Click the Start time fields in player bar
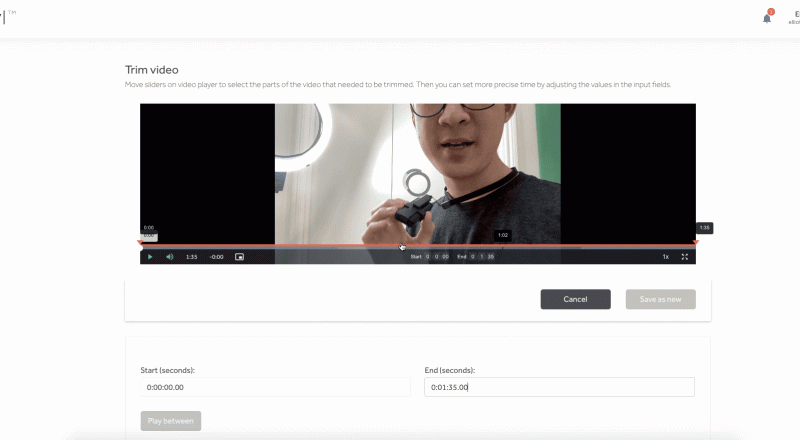This screenshot has height=440, width=800. (431, 257)
